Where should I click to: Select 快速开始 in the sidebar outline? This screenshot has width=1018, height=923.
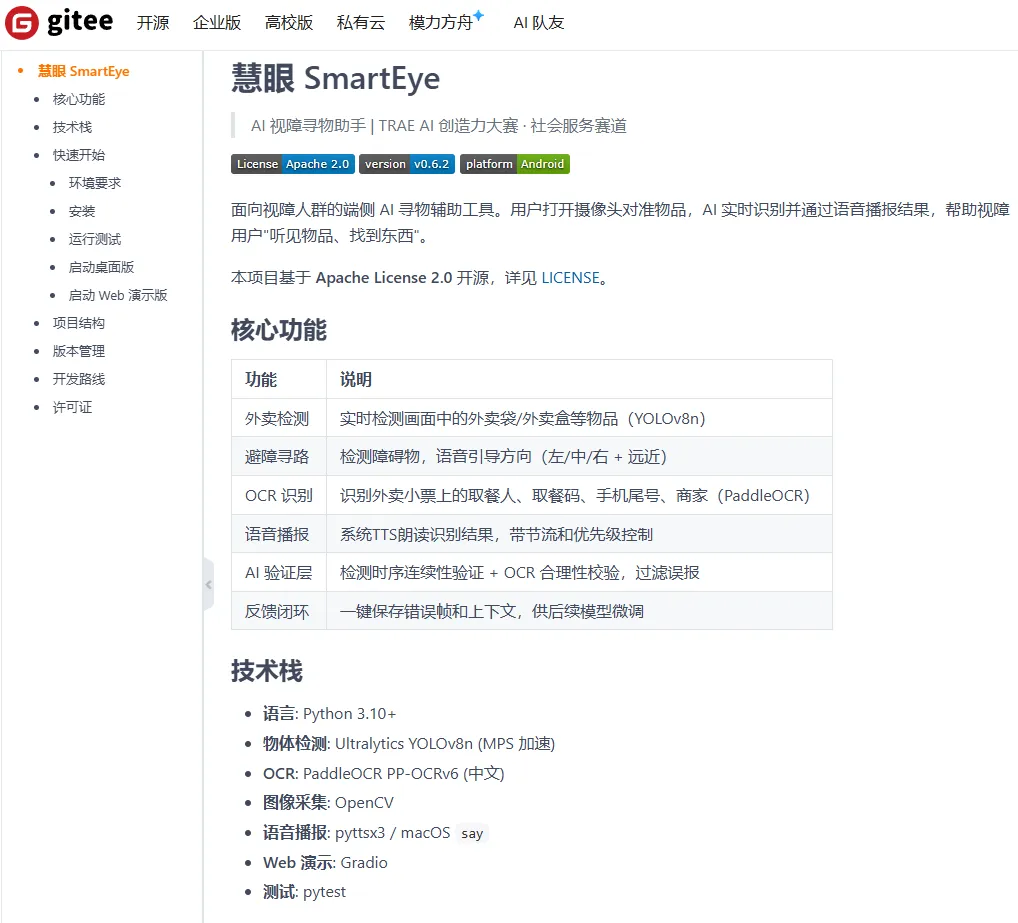point(79,155)
